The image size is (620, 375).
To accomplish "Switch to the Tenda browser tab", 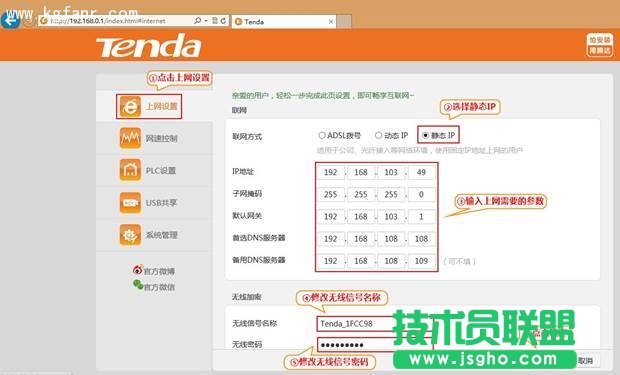I will 283,22.
